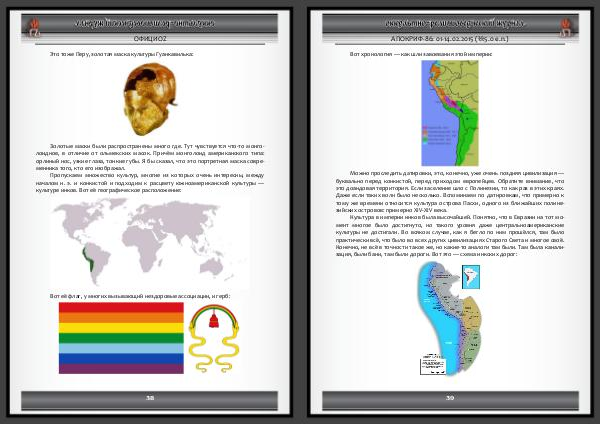Click the flame logo on page 38 header
This screenshot has width=600, height=424.
[35, 26]
